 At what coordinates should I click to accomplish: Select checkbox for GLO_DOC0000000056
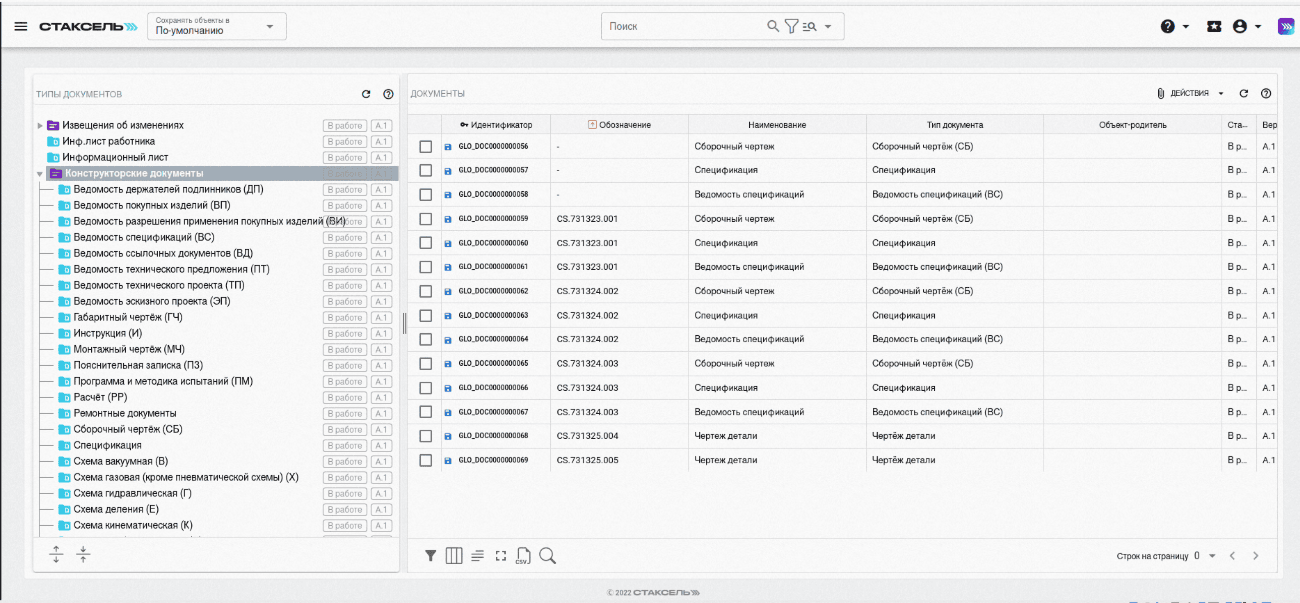[426, 146]
